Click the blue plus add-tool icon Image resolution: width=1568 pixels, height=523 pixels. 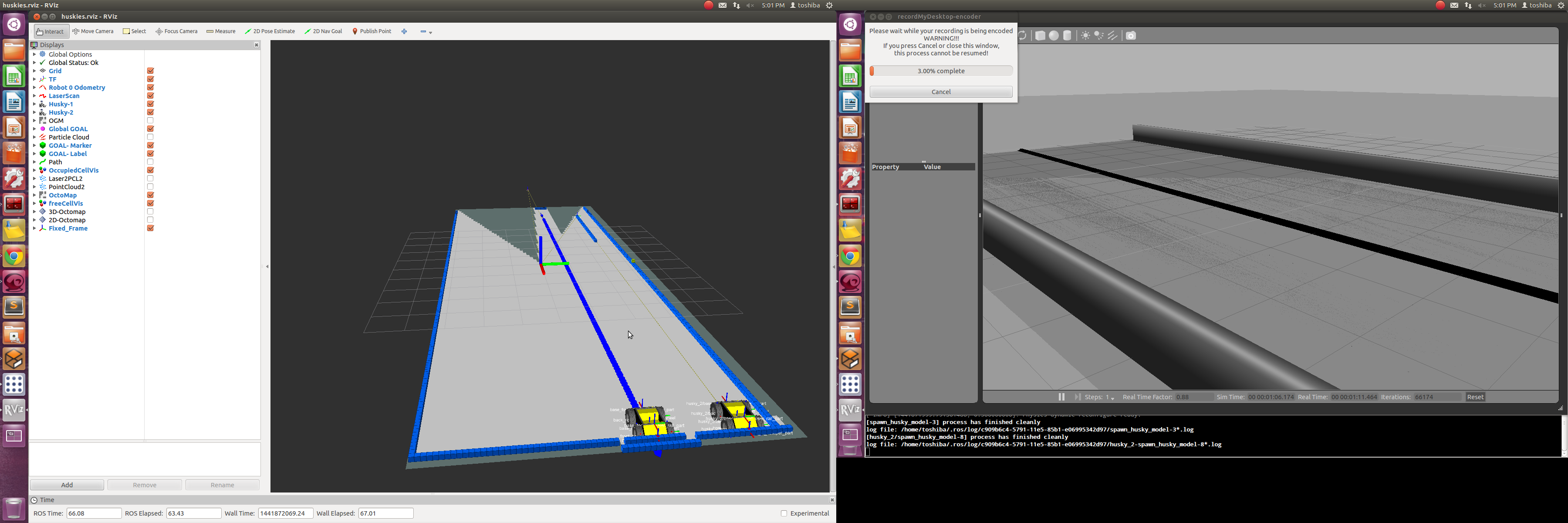(404, 31)
